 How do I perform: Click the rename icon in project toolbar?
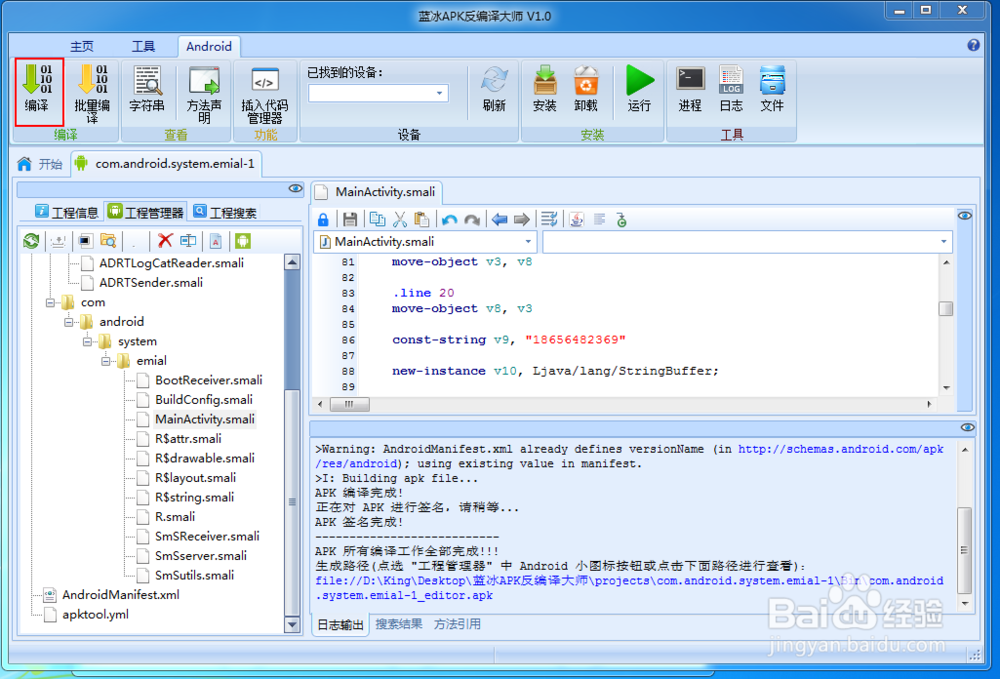pyautogui.click(x=188, y=240)
